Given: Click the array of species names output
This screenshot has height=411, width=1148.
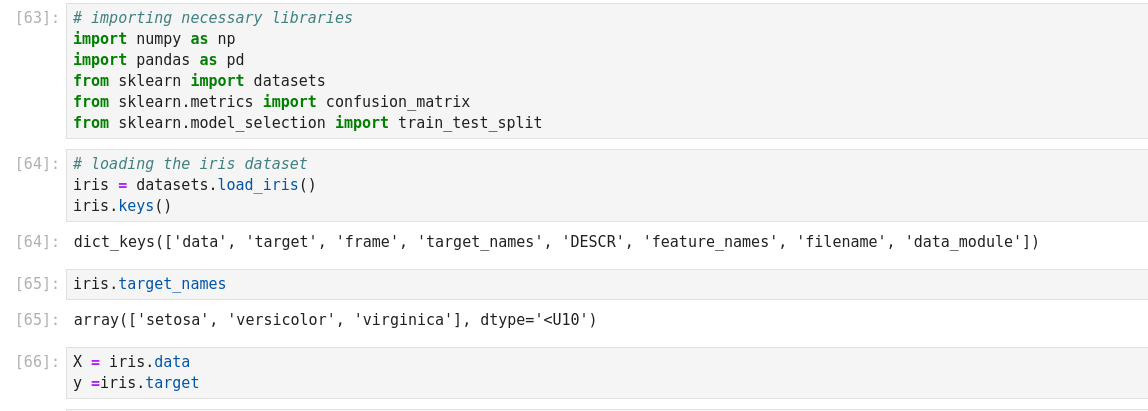Looking at the screenshot, I should 335,320.
